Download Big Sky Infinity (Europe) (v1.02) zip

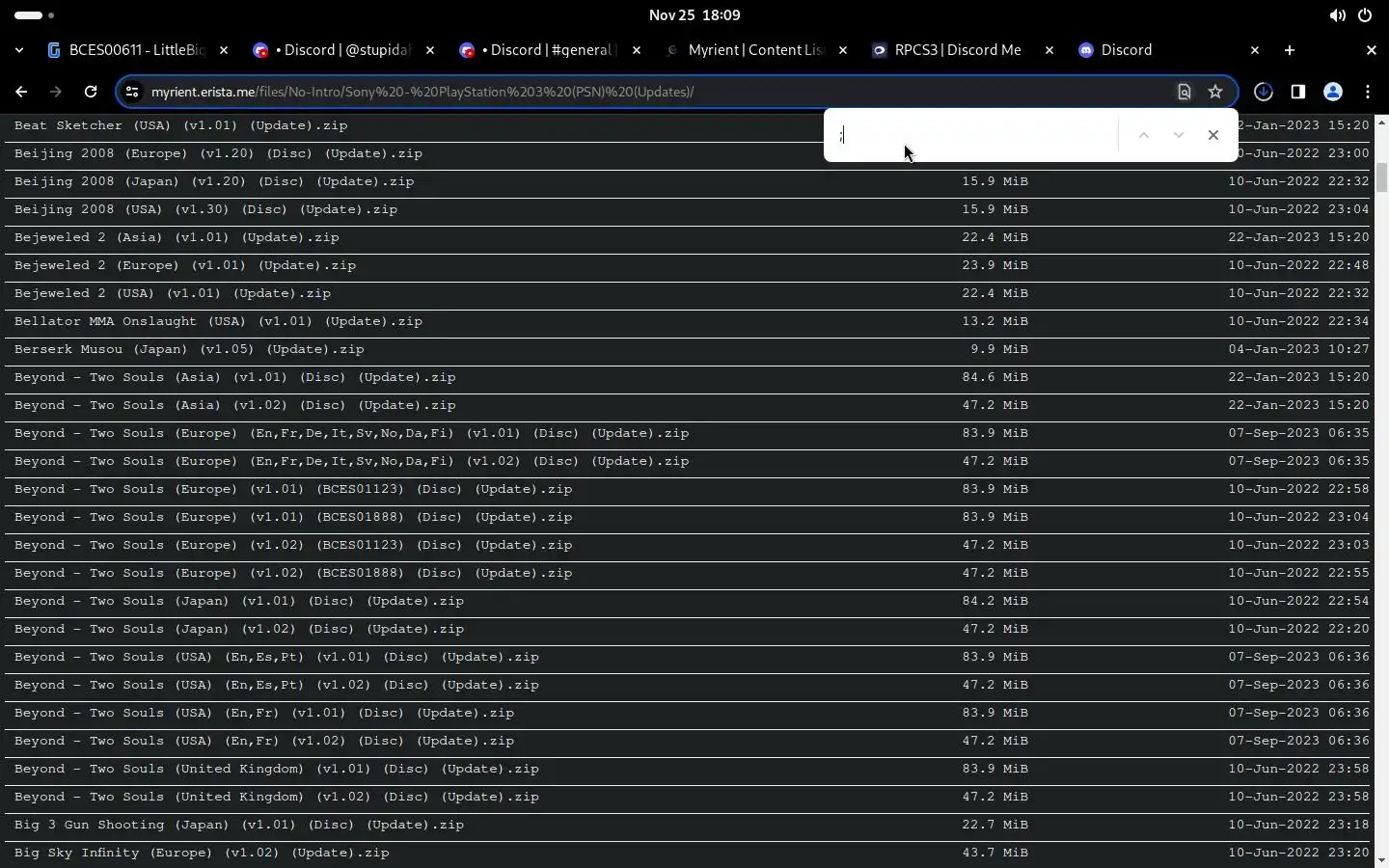[202, 853]
